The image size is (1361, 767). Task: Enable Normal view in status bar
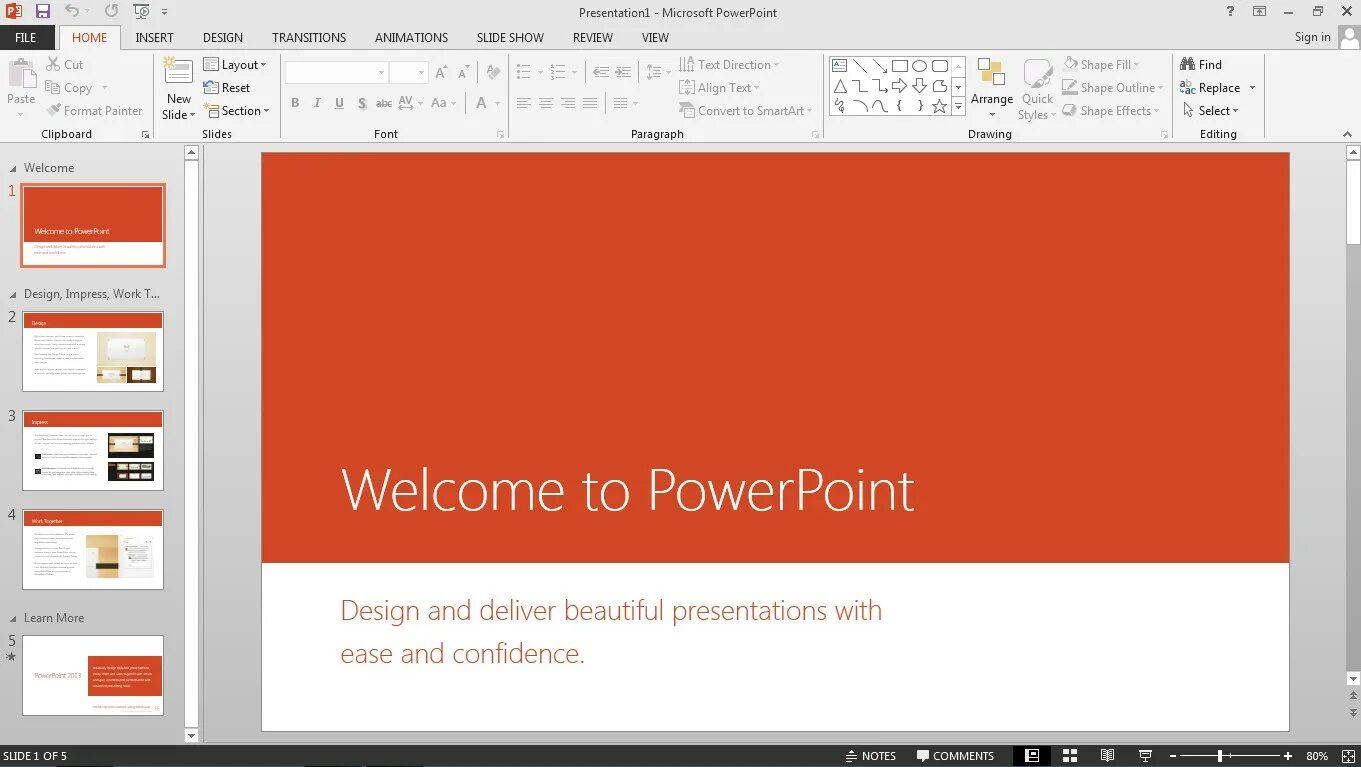tap(1031, 756)
